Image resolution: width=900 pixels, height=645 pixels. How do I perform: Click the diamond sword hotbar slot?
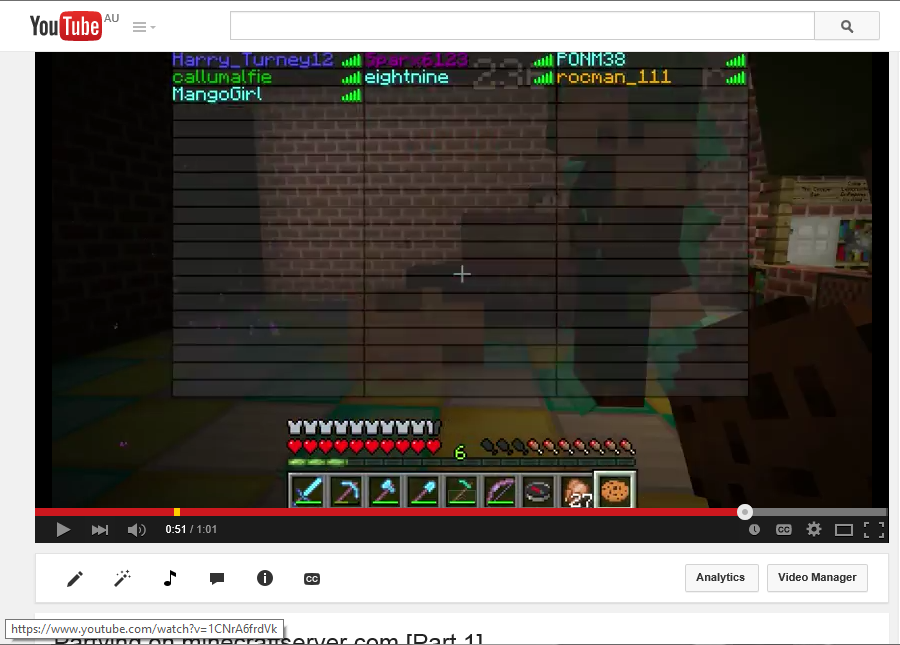[x=307, y=491]
